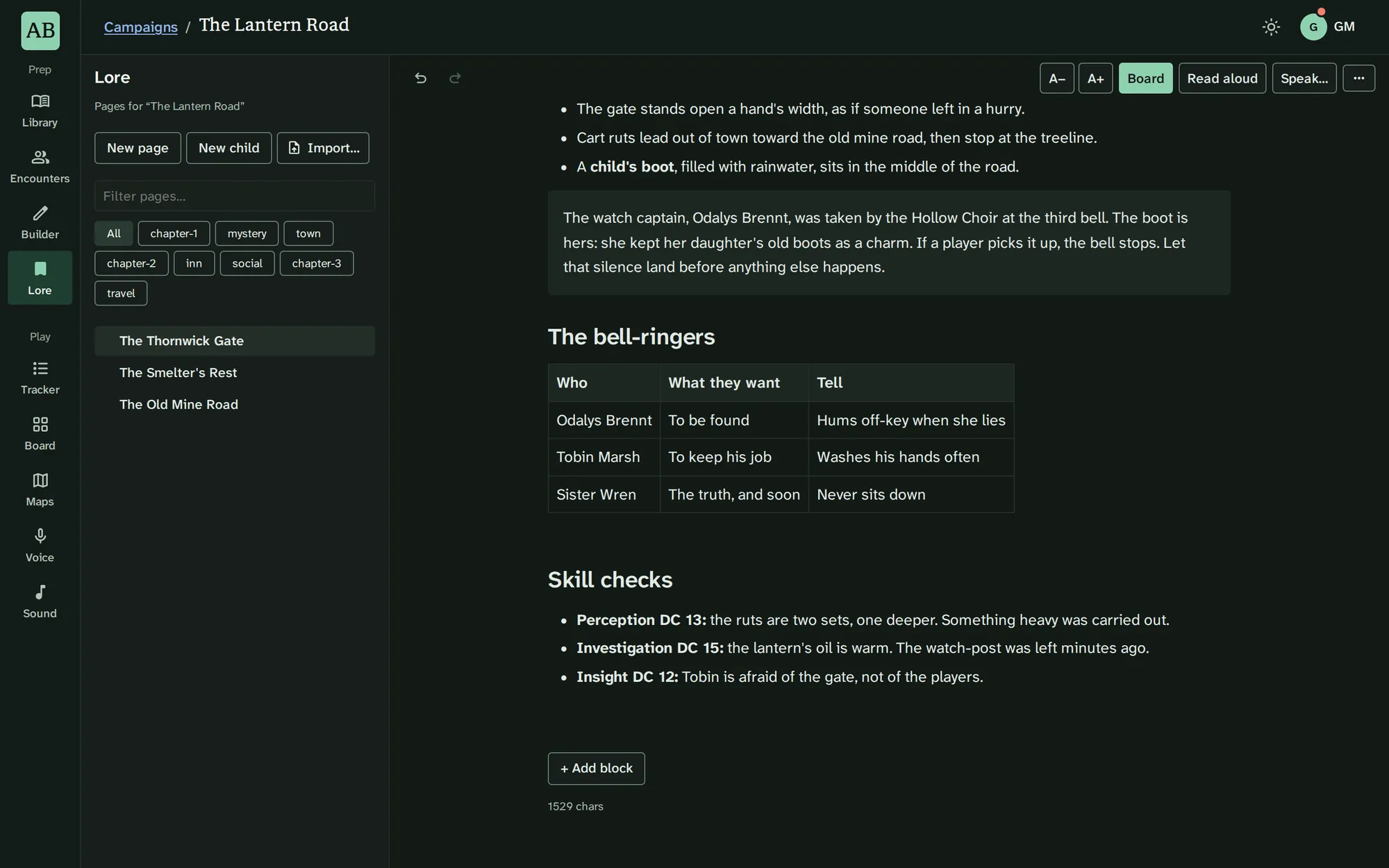
Task: Filter pages by inn tag
Action: [194, 263]
